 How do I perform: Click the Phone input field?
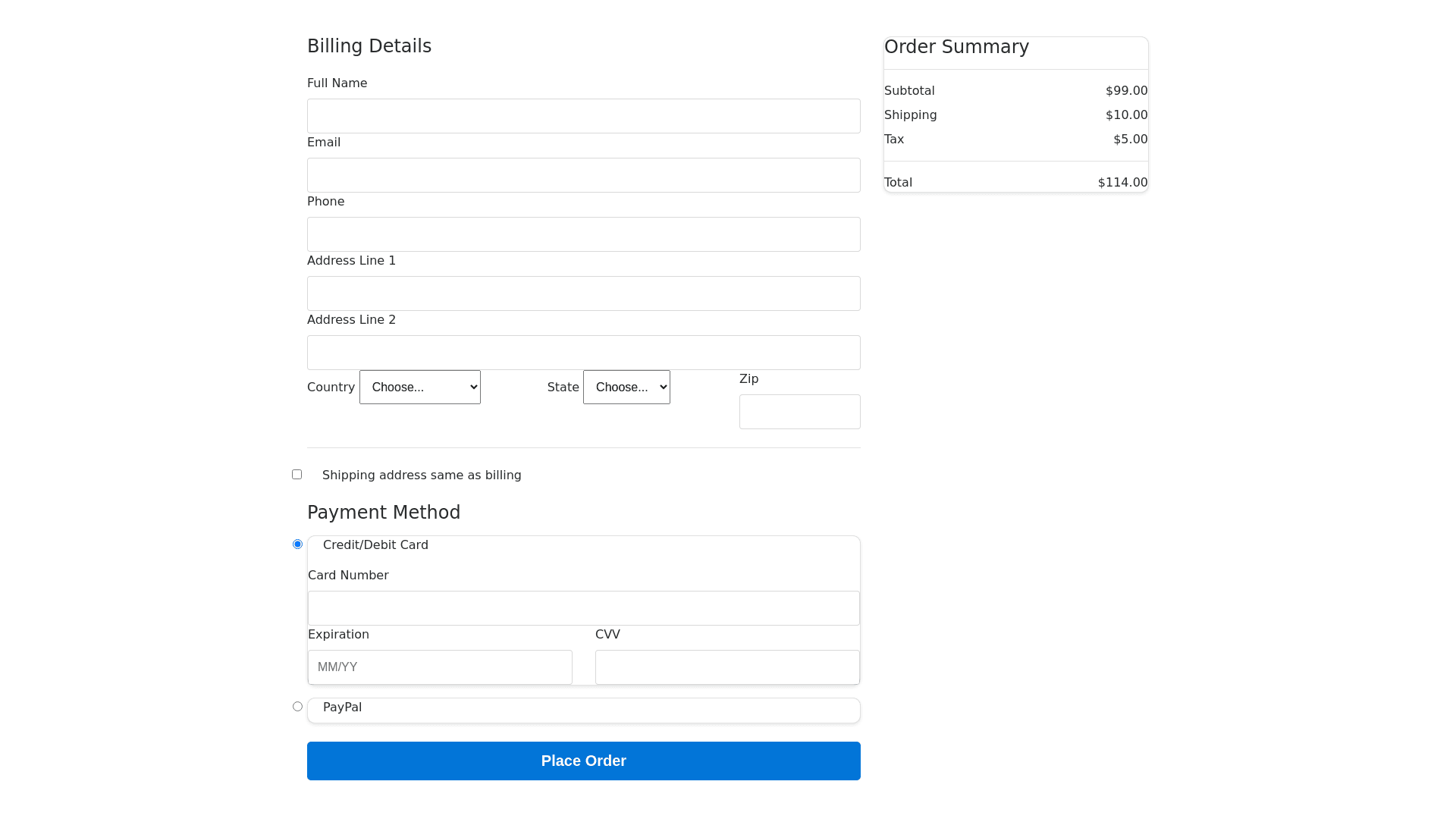point(583,234)
